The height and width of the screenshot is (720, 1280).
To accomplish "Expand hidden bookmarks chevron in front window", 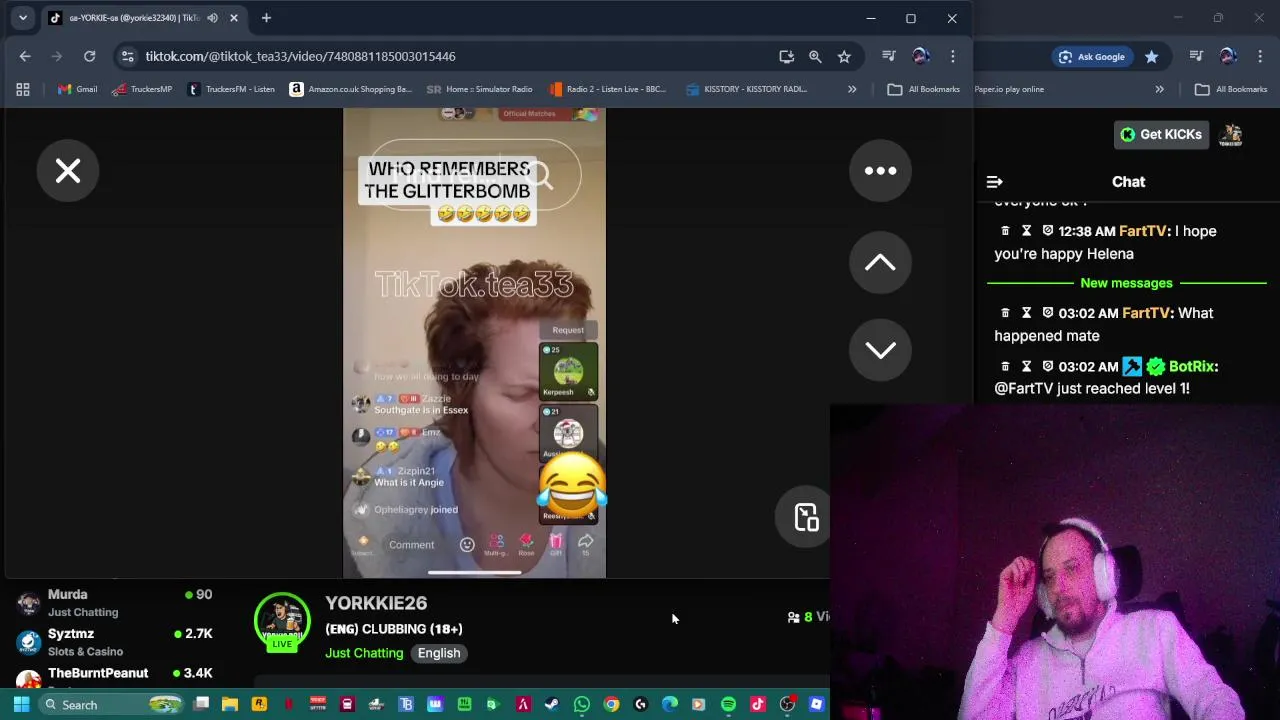I will (x=852, y=89).
